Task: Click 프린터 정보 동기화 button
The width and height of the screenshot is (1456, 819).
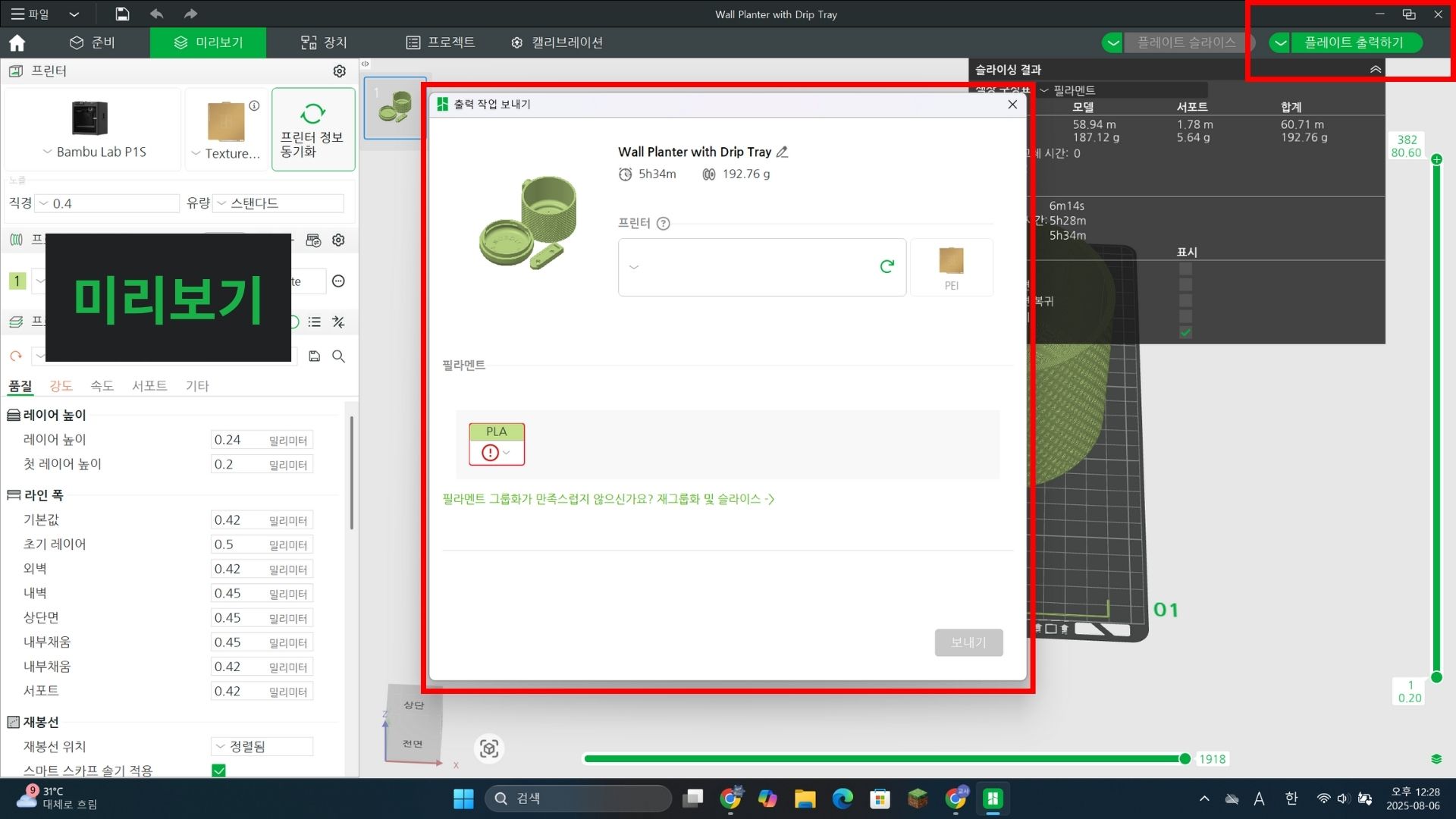Action: (x=313, y=129)
